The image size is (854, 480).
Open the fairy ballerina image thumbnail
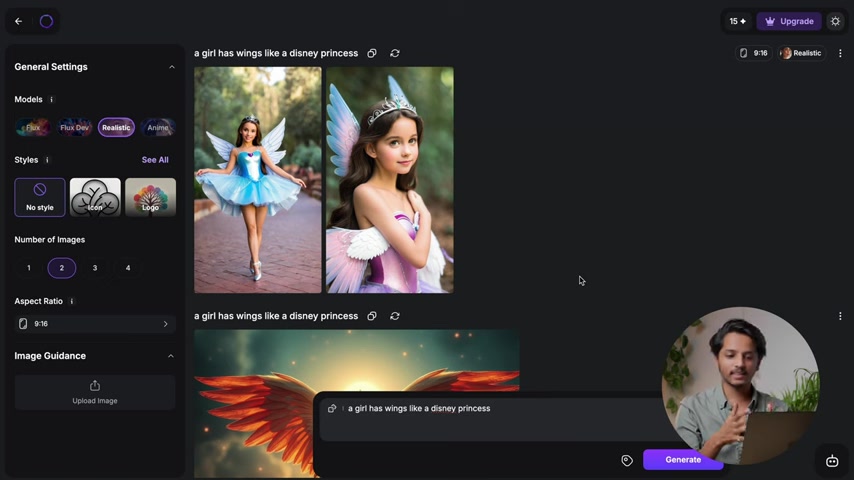click(x=258, y=180)
